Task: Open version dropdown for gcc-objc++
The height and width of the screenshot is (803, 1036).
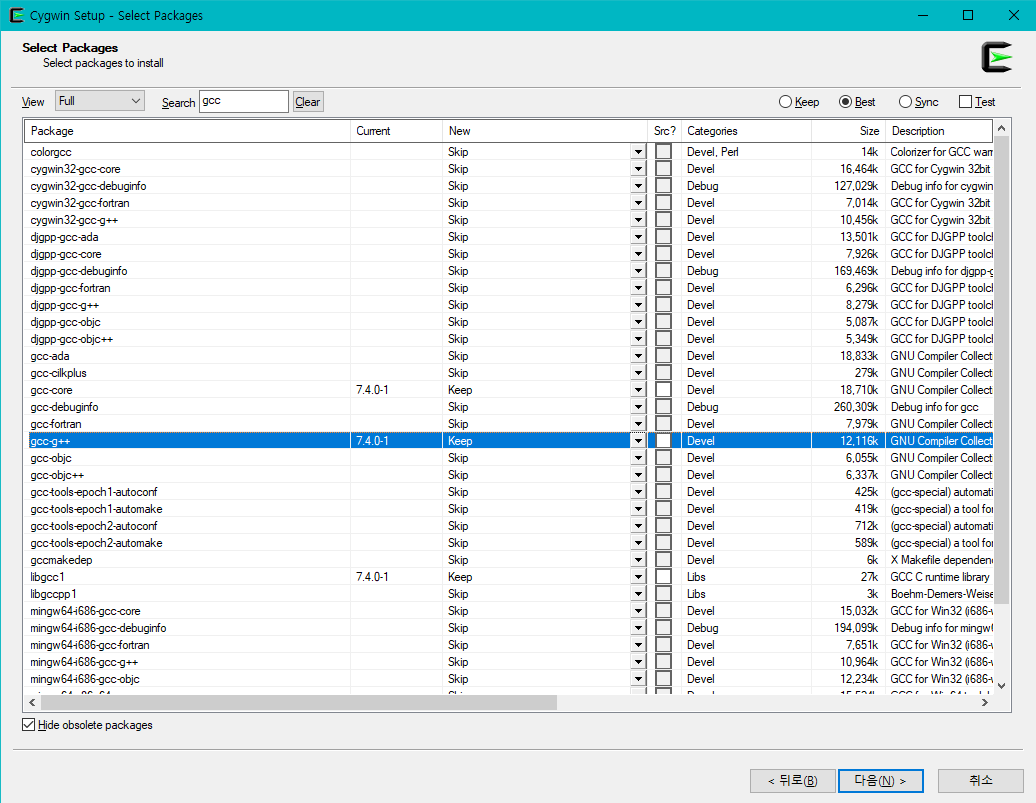Action: point(638,475)
